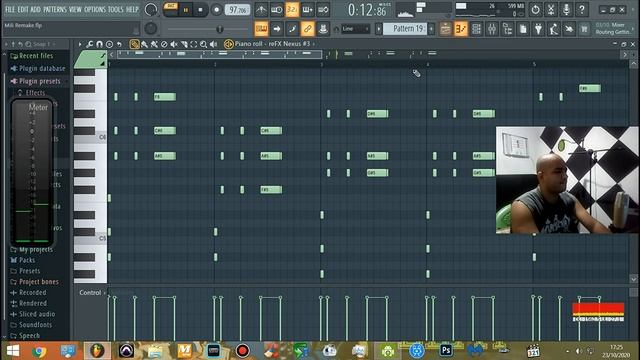
Task: Click the Pattern 19 selector
Action: click(405, 29)
